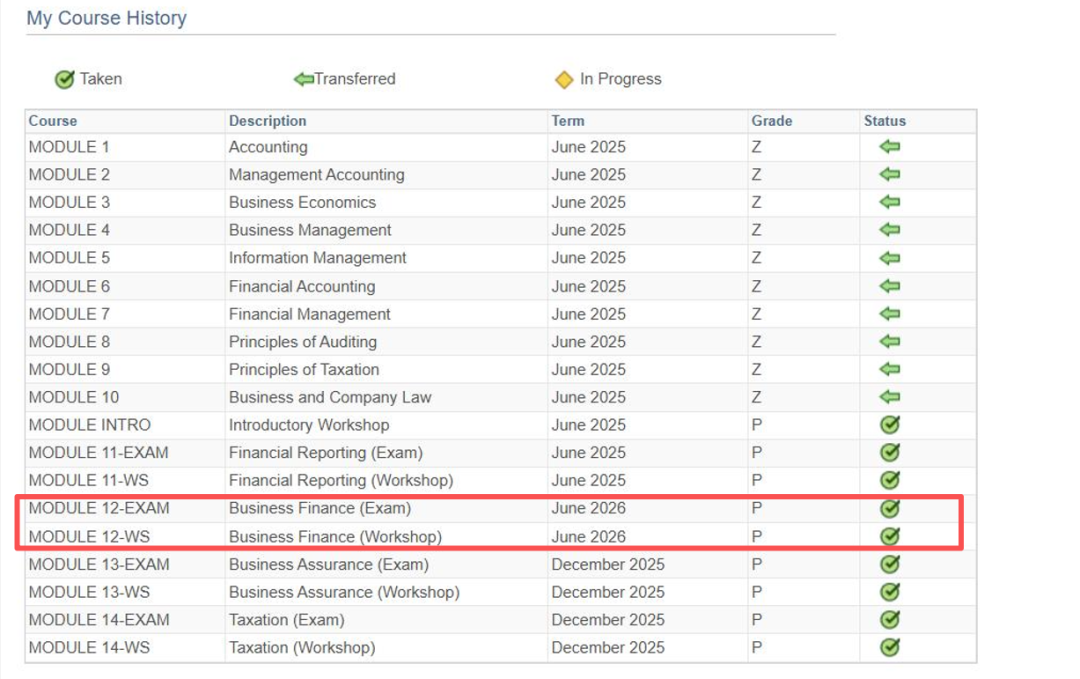This screenshot has width=1080, height=679.
Task: Click the Business Finance (Exam) description
Action: point(320,508)
